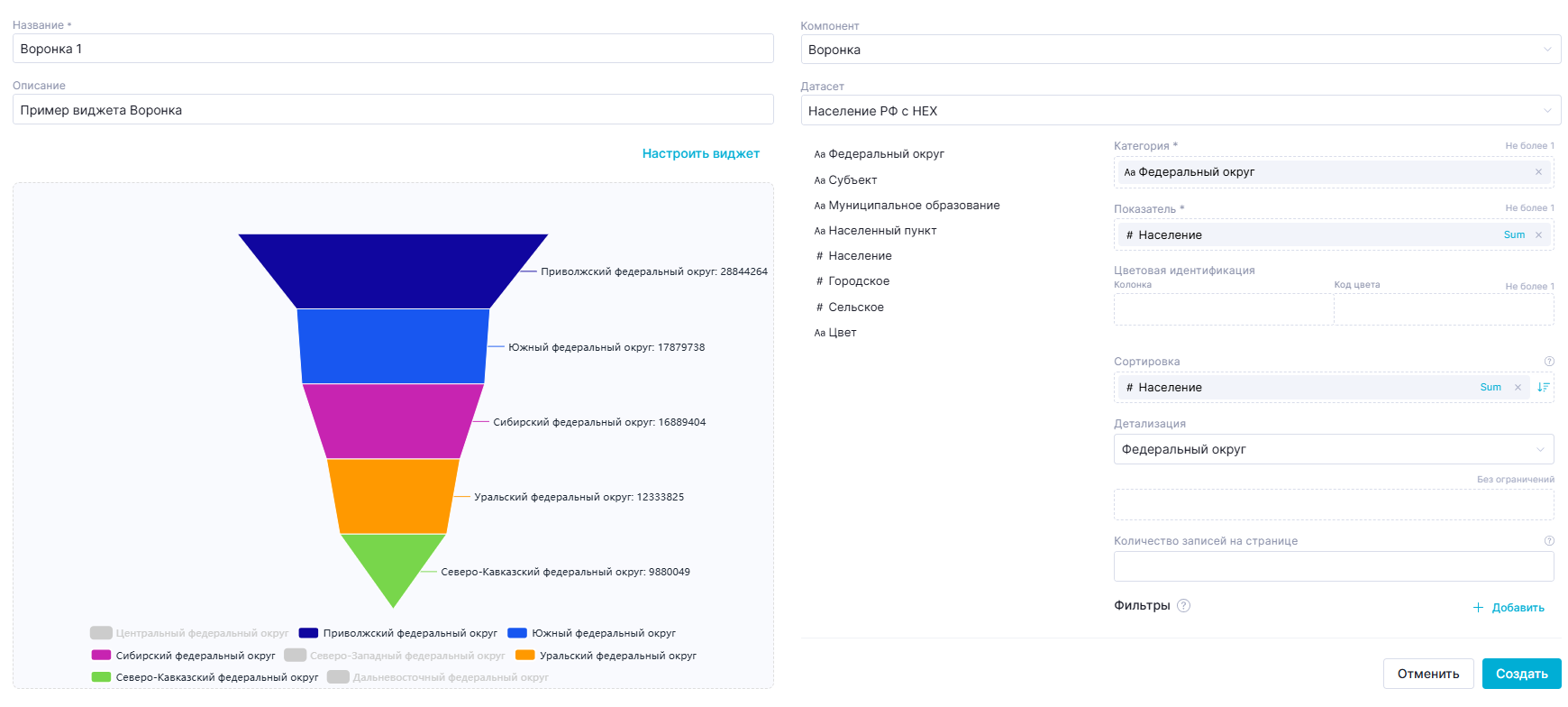1568x707 pixels.
Task: Remove Население from the Сортировка field
Action: (x=1518, y=388)
